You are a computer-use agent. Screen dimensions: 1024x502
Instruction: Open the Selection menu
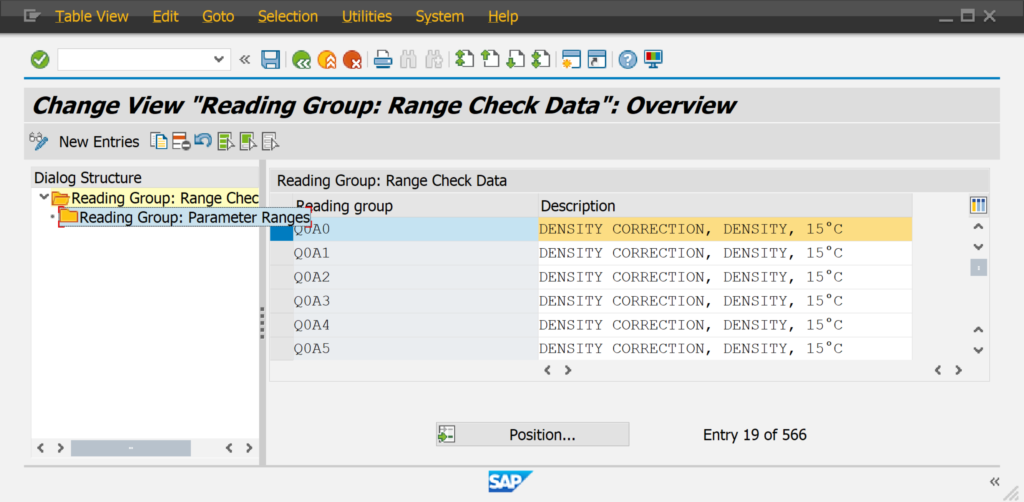coord(288,16)
